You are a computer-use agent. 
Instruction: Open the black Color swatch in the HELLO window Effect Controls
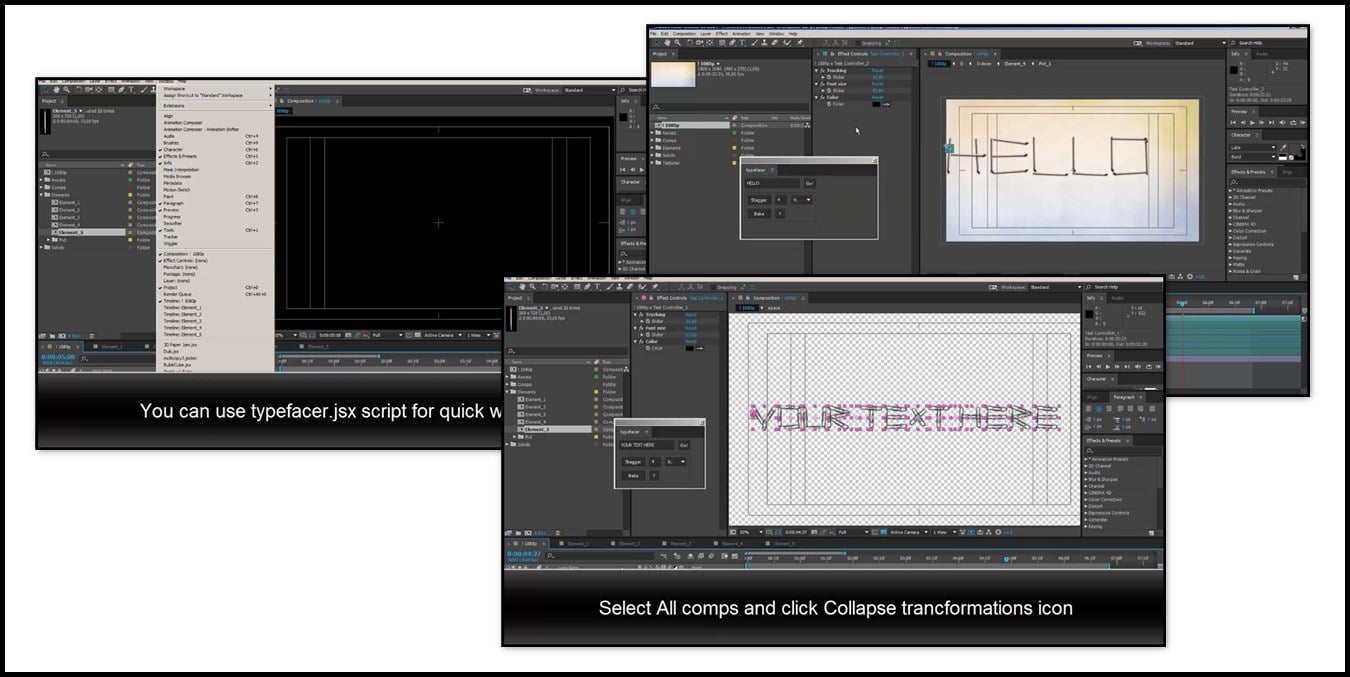(876, 104)
